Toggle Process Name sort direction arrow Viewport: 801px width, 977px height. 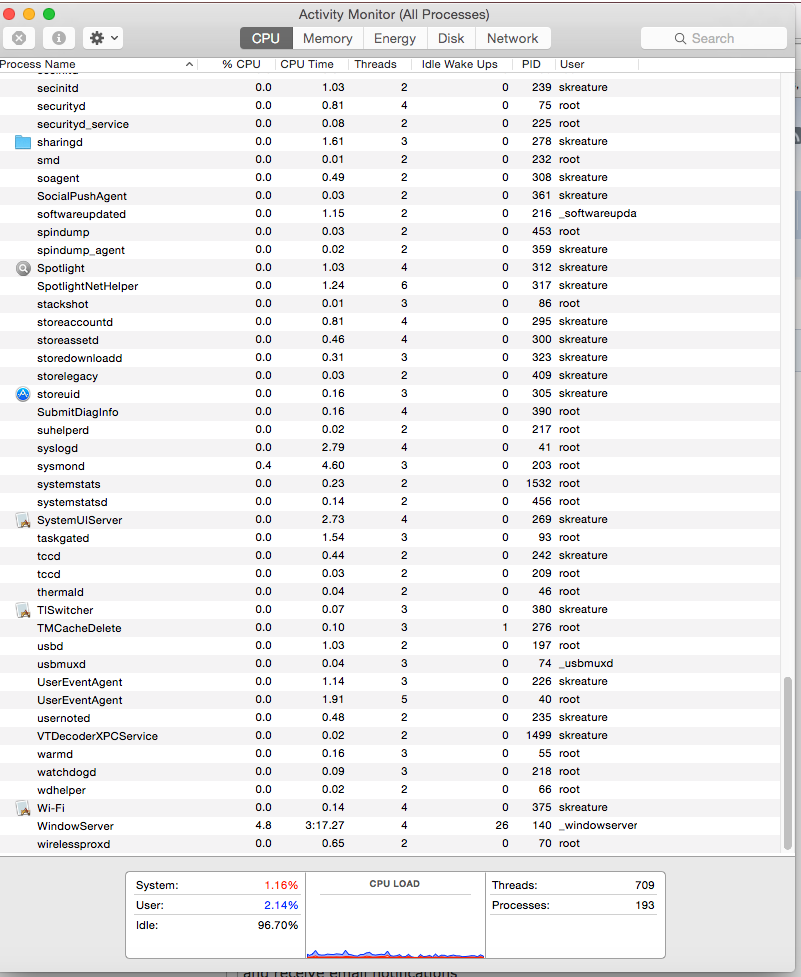(x=189, y=64)
